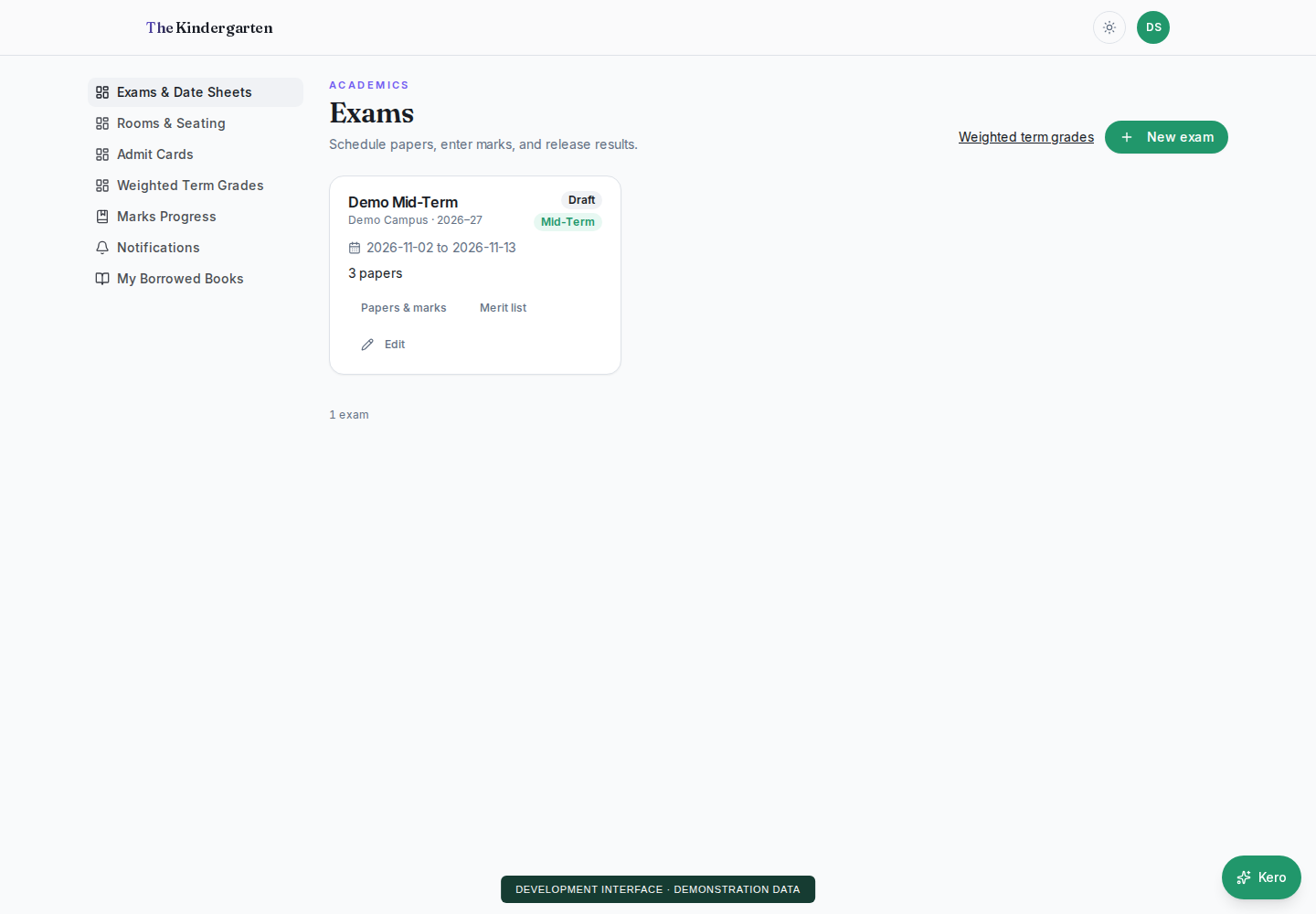The image size is (1316, 914).
Task: Click the '1 exam' count text
Action: (x=349, y=415)
